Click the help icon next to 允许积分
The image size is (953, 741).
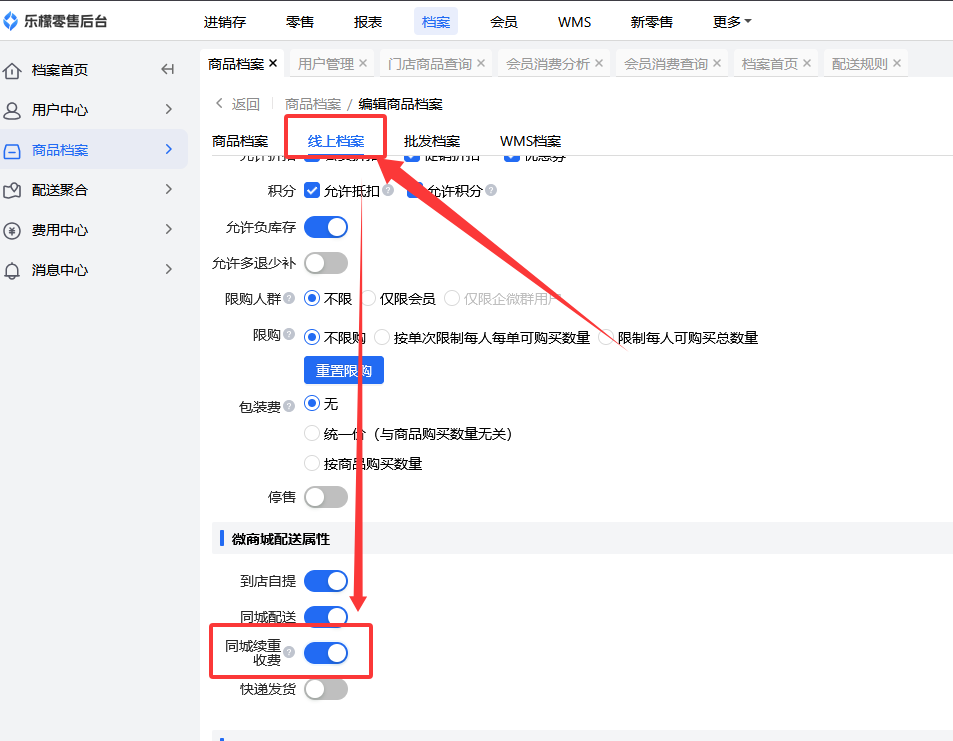[x=491, y=190]
